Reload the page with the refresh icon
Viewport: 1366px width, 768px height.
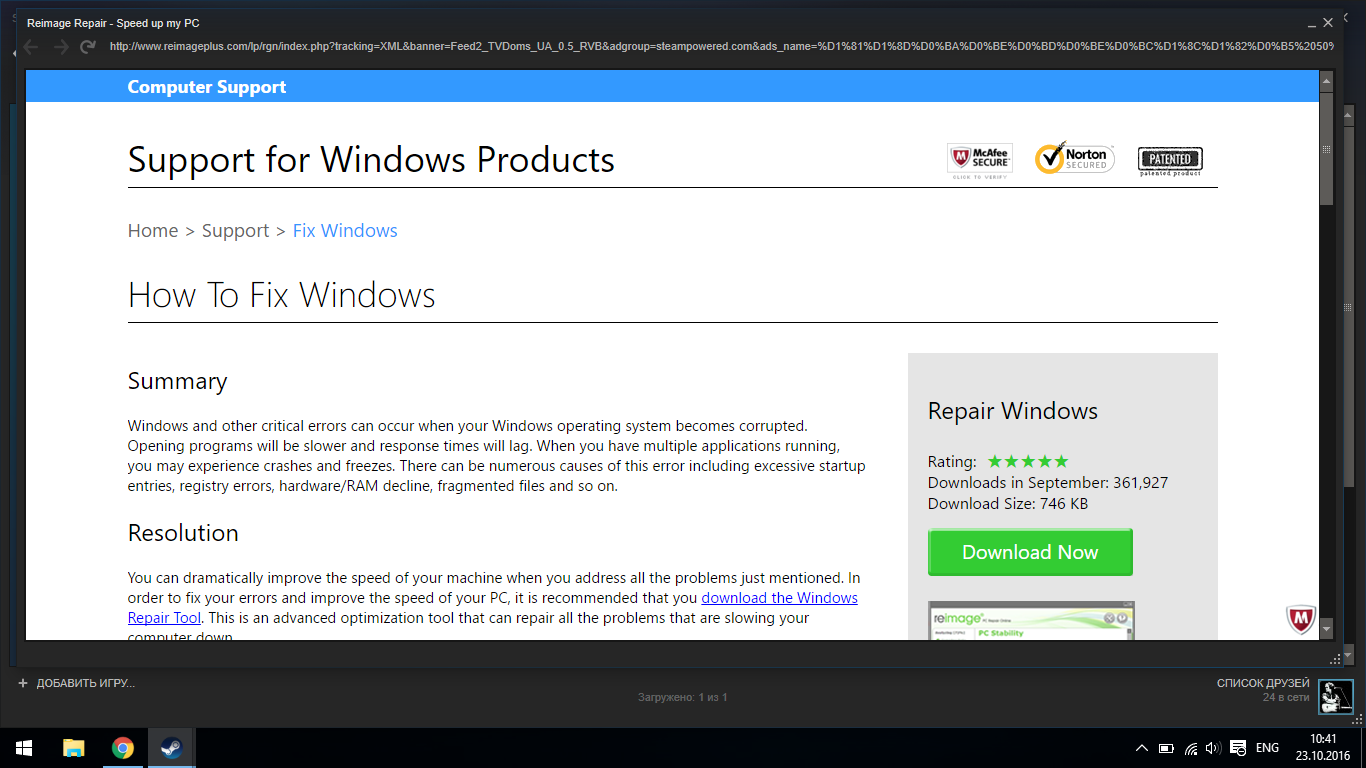click(88, 46)
